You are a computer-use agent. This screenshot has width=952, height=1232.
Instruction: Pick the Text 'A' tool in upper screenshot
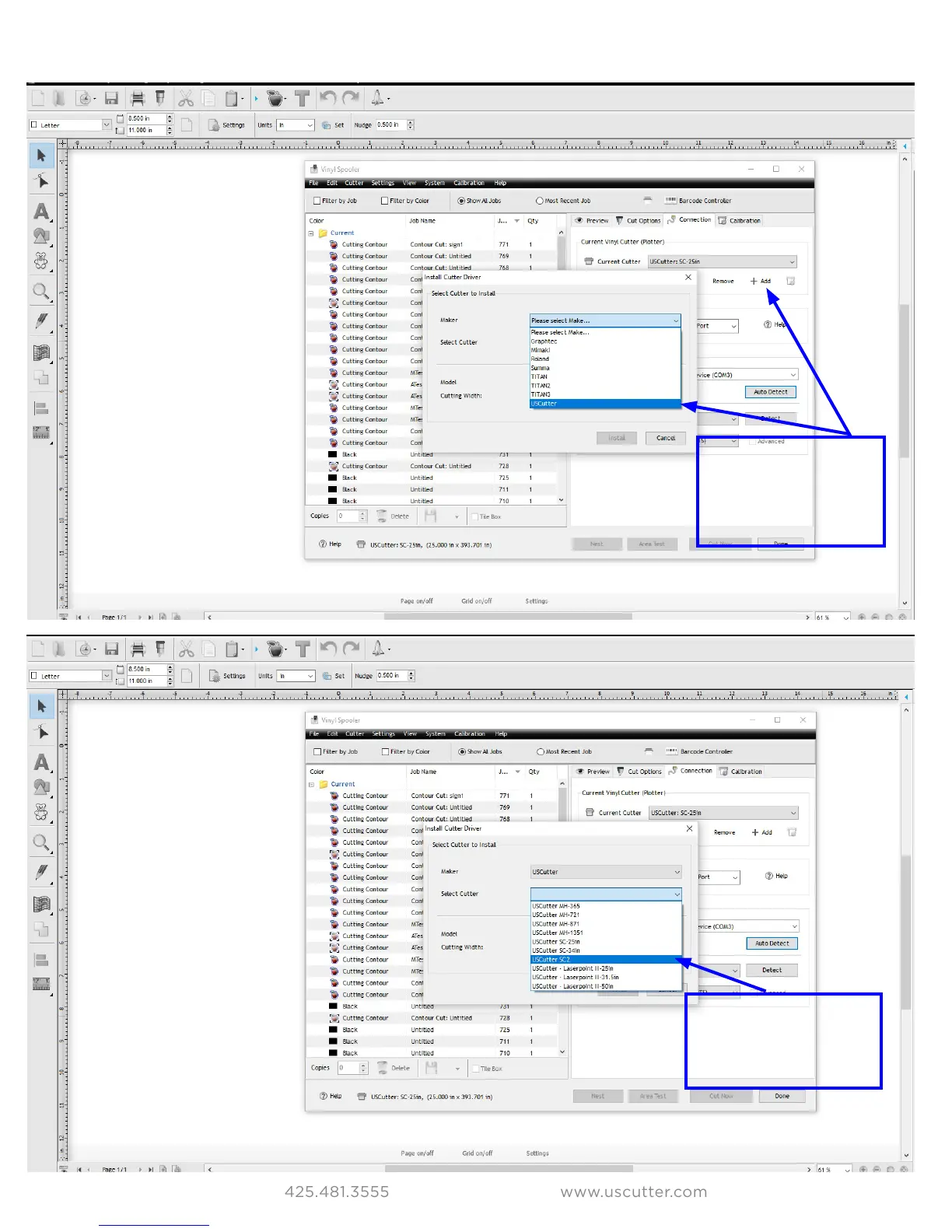pos(41,212)
